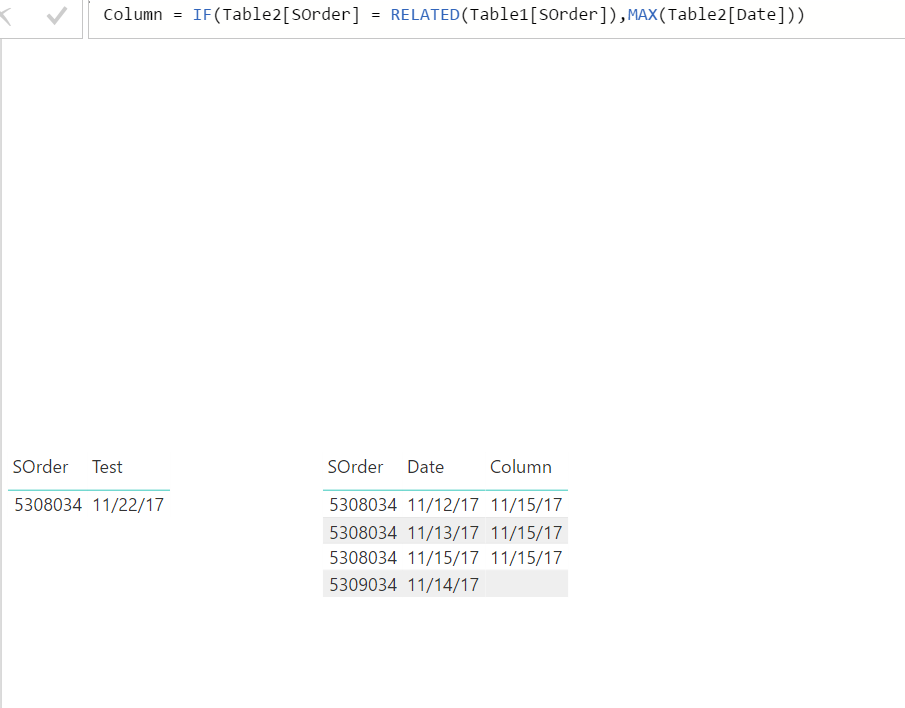Click RELATED function in formula

tap(425, 14)
